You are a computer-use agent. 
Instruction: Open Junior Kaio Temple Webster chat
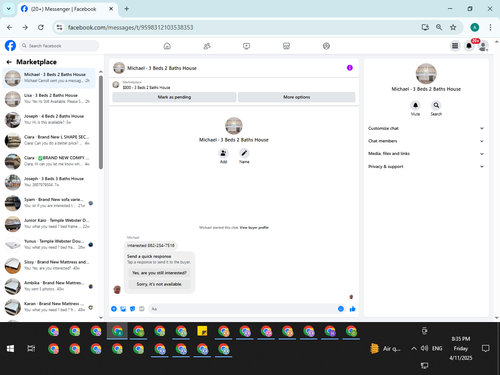(49, 224)
